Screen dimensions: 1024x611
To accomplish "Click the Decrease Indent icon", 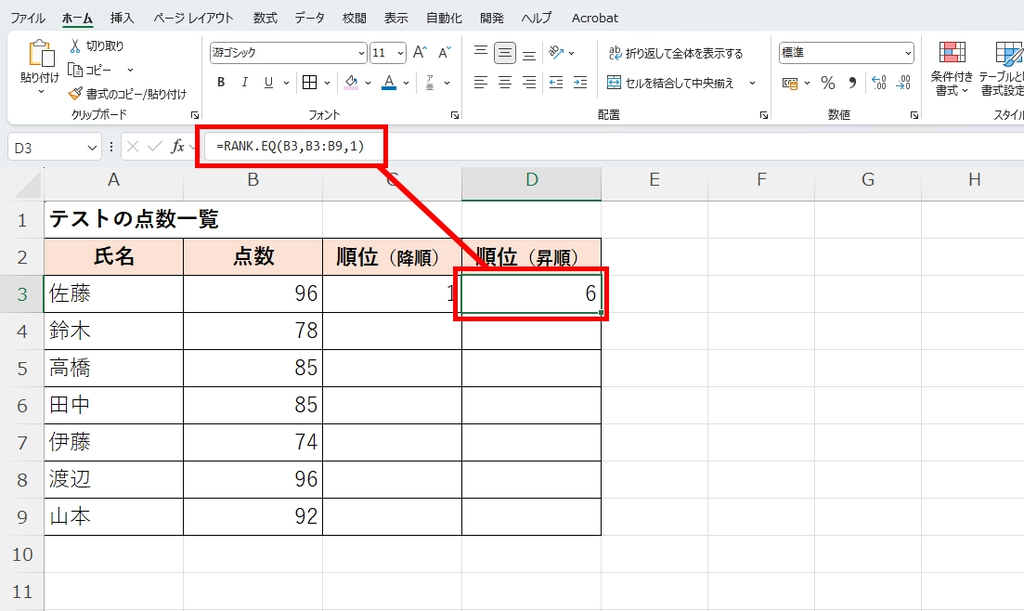I will 556,83.
